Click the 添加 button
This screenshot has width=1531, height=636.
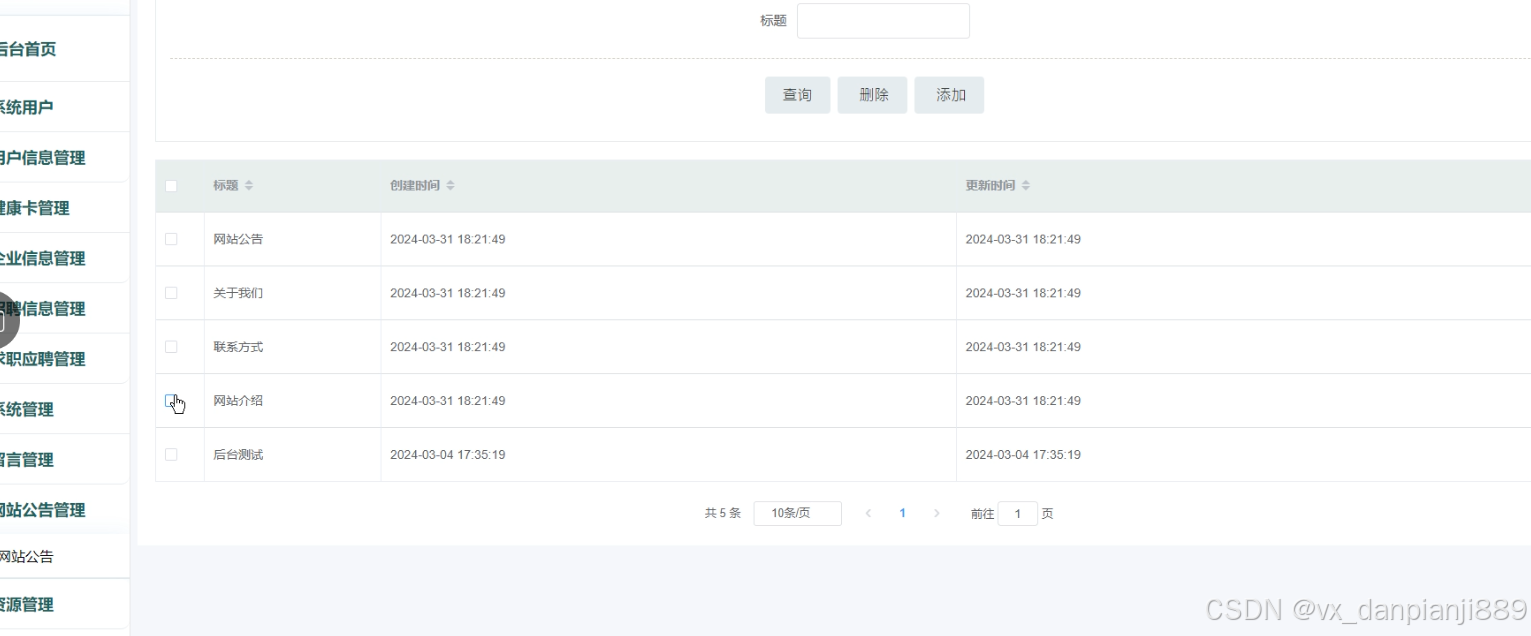[x=950, y=95]
